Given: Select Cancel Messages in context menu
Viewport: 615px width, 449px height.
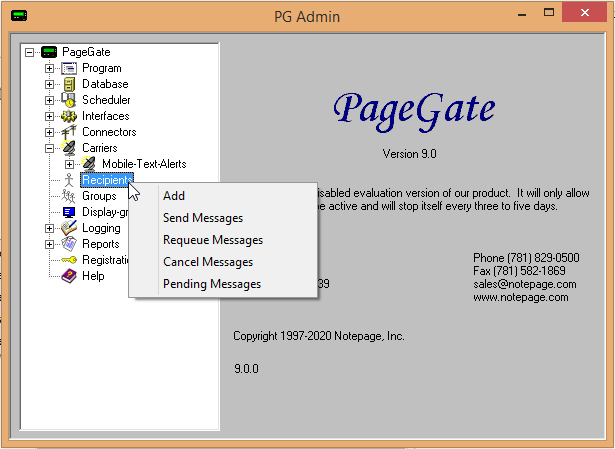Looking at the screenshot, I should point(223,262).
